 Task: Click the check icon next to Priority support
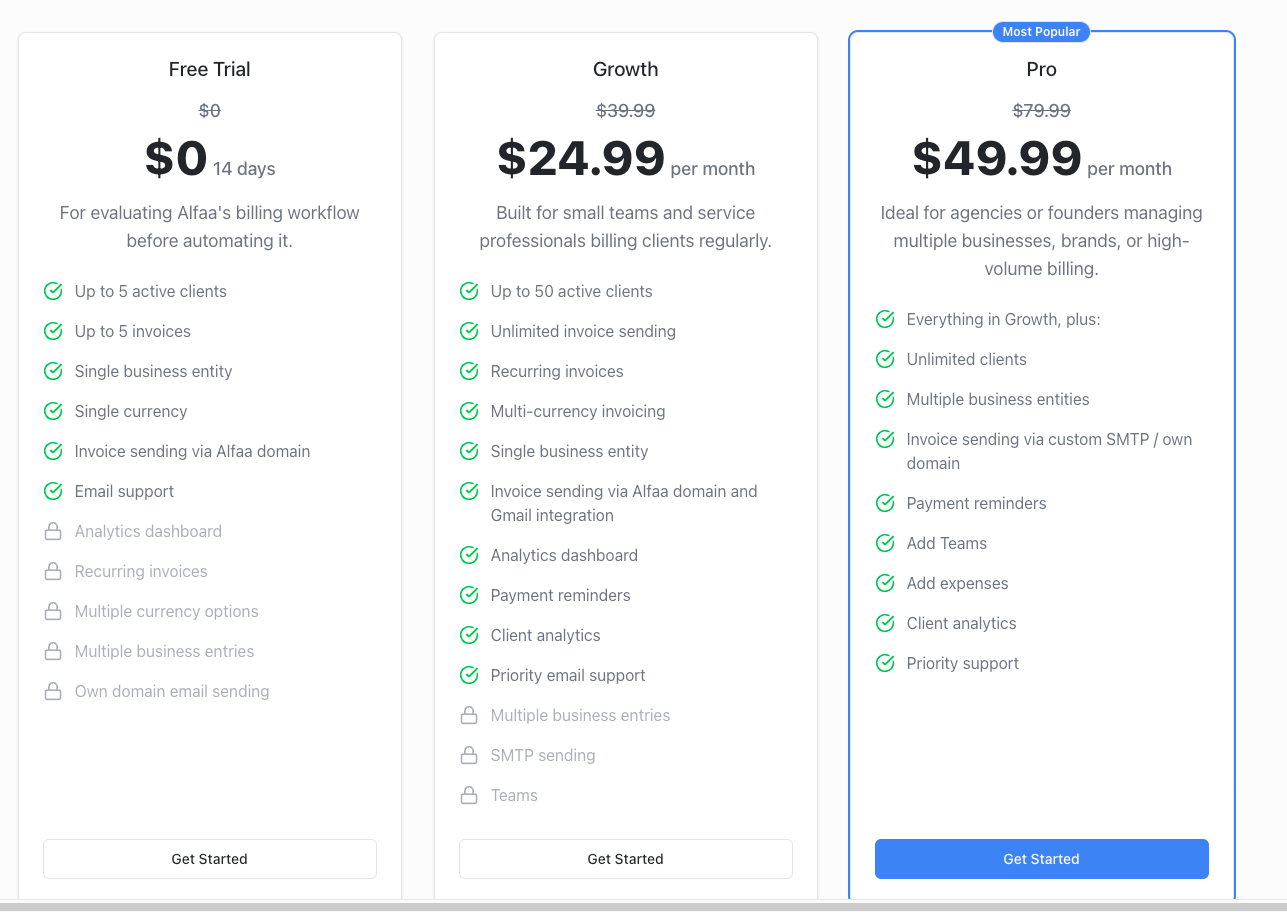coord(885,663)
